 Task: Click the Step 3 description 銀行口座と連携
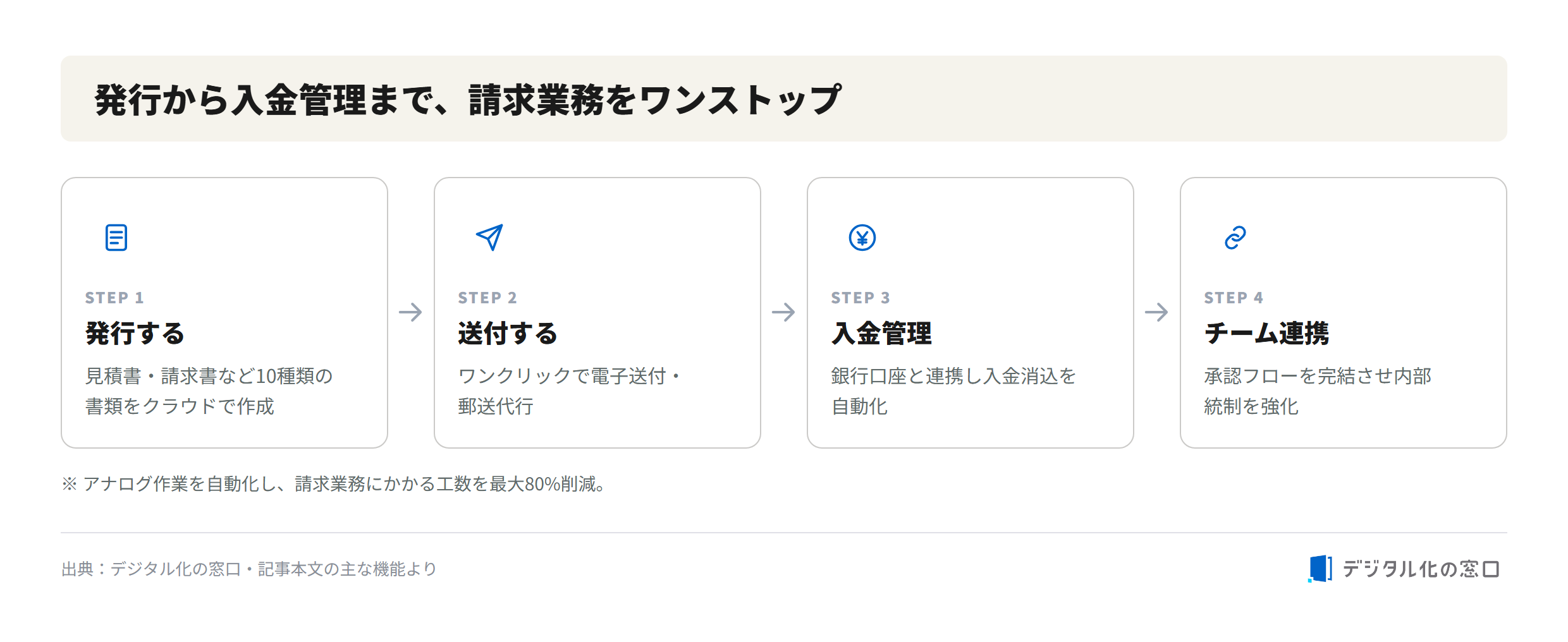click(x=953, y=391)
